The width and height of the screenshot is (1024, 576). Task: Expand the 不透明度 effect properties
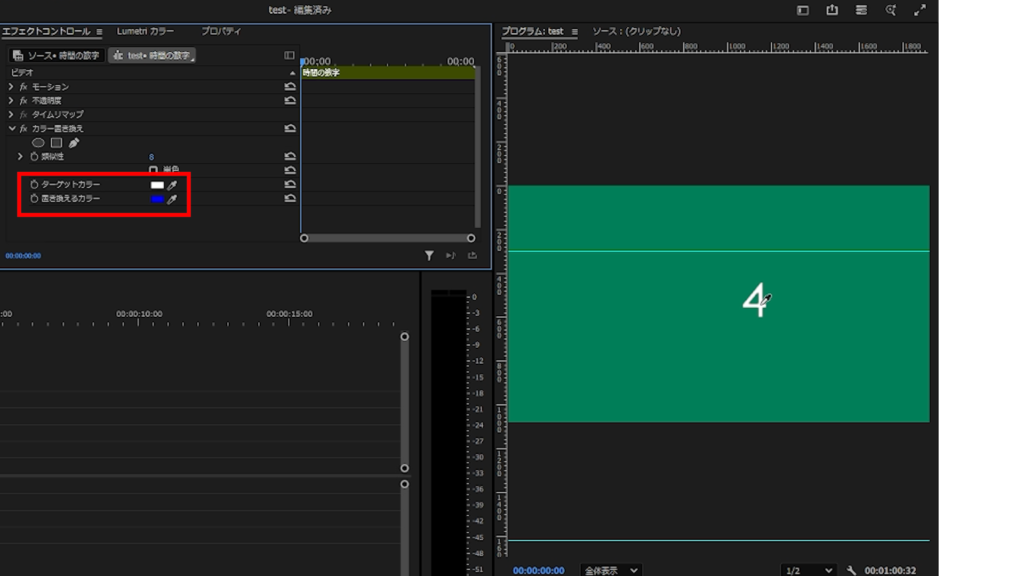point(11,101)
